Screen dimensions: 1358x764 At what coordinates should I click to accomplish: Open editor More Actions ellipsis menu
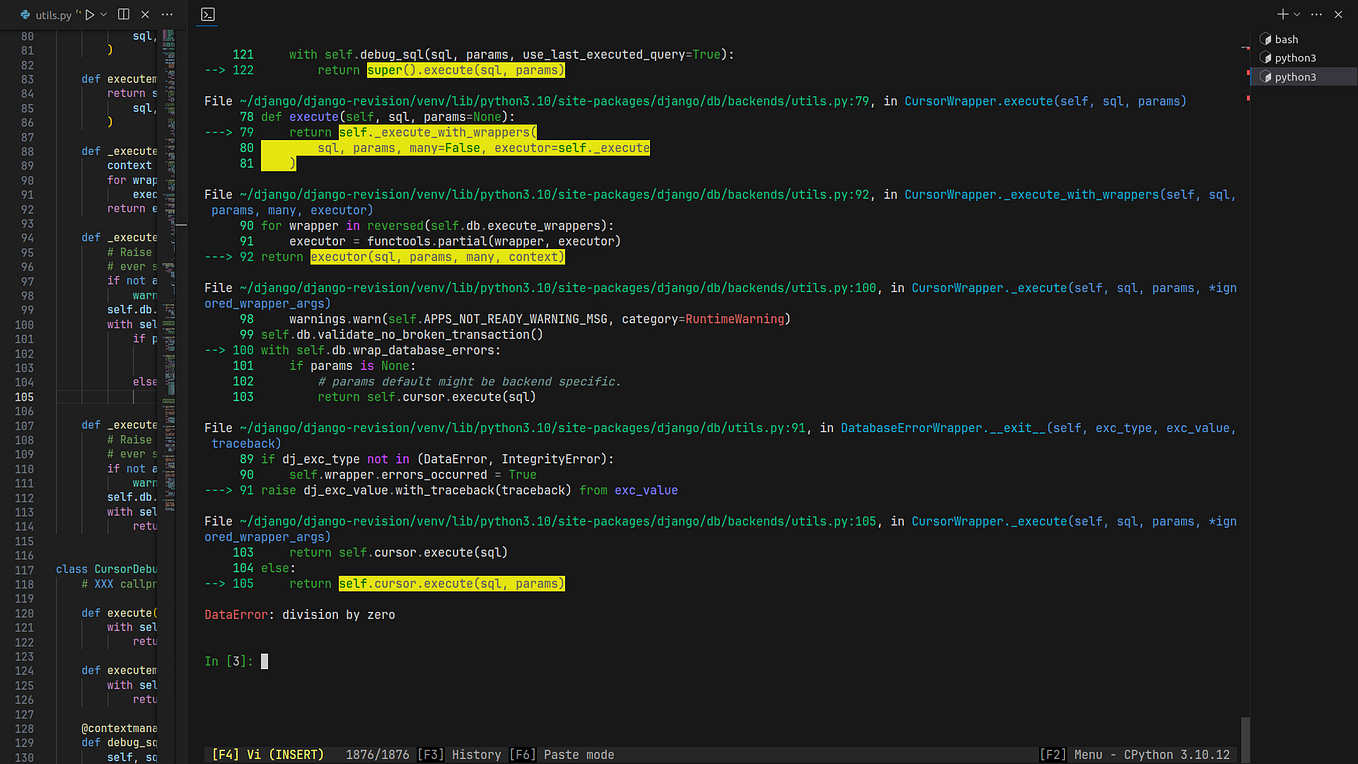pos(167,14)
